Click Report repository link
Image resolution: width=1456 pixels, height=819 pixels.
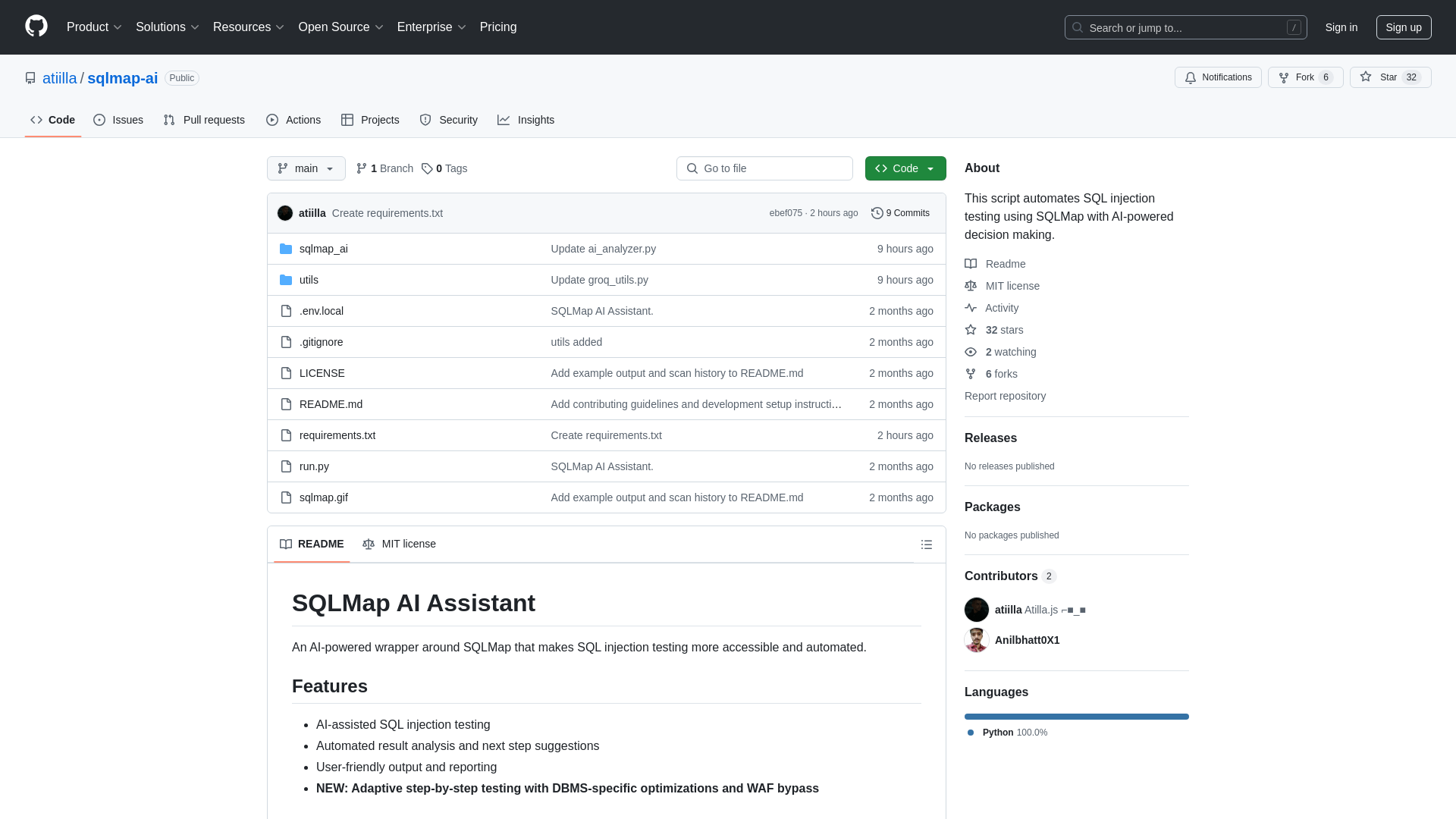tap(1005, 396)
